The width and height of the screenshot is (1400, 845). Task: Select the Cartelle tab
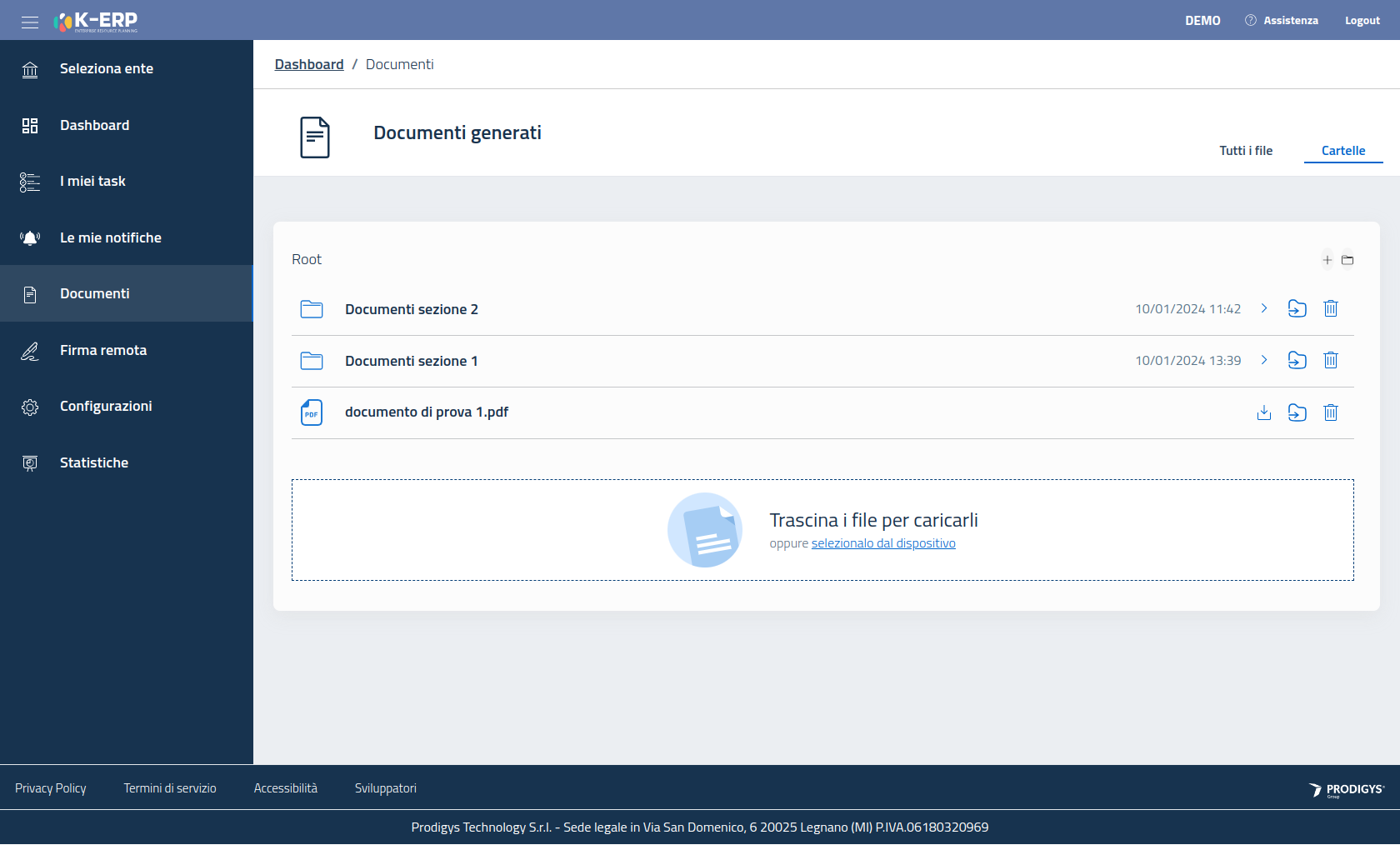(x=1342, y=151)
